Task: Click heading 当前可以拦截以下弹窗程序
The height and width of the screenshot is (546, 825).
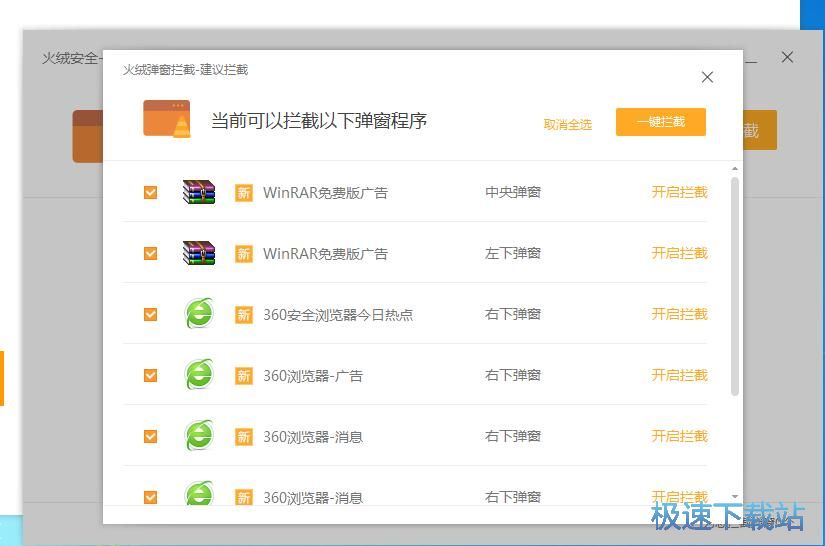Action: coord(319,120)
